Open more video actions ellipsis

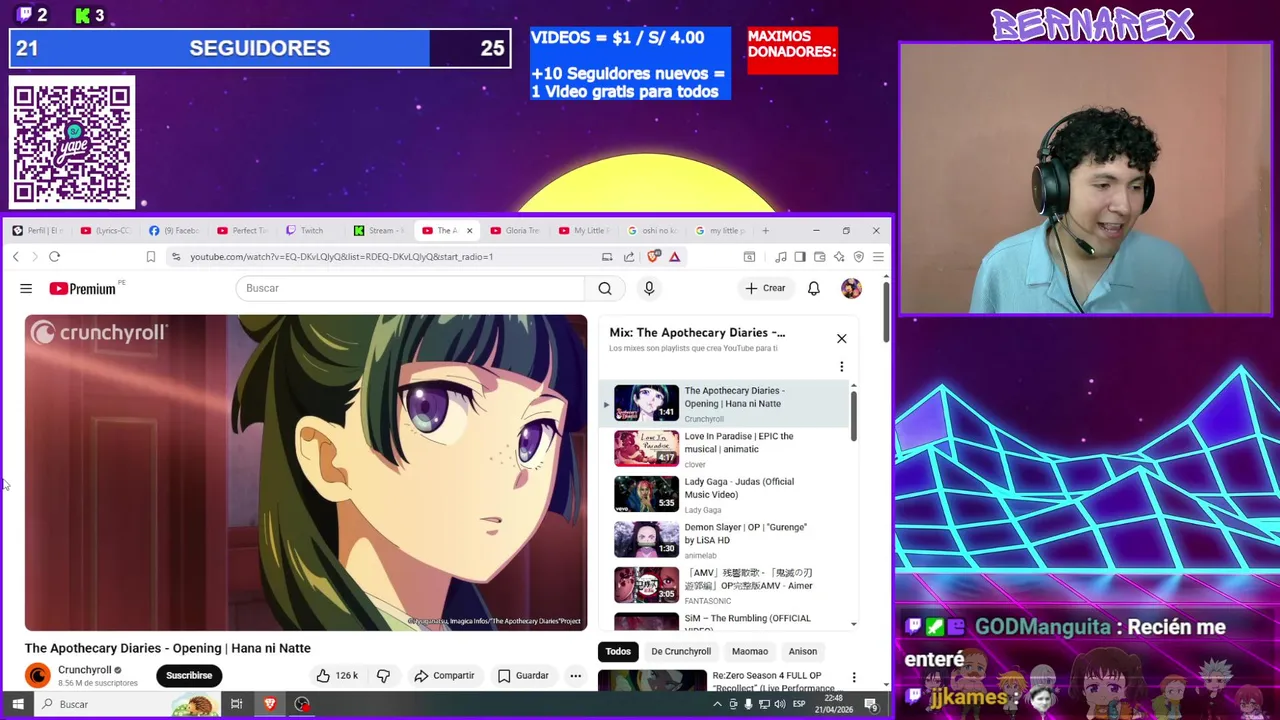coord(575,676)
